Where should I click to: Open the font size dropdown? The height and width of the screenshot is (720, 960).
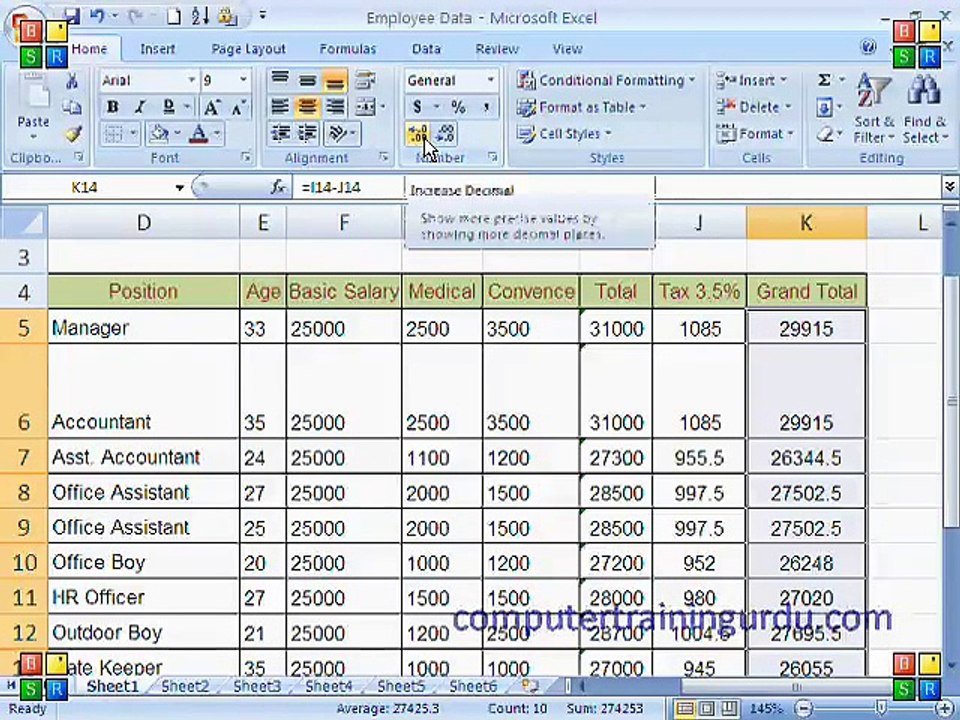[x=244, y=80]
